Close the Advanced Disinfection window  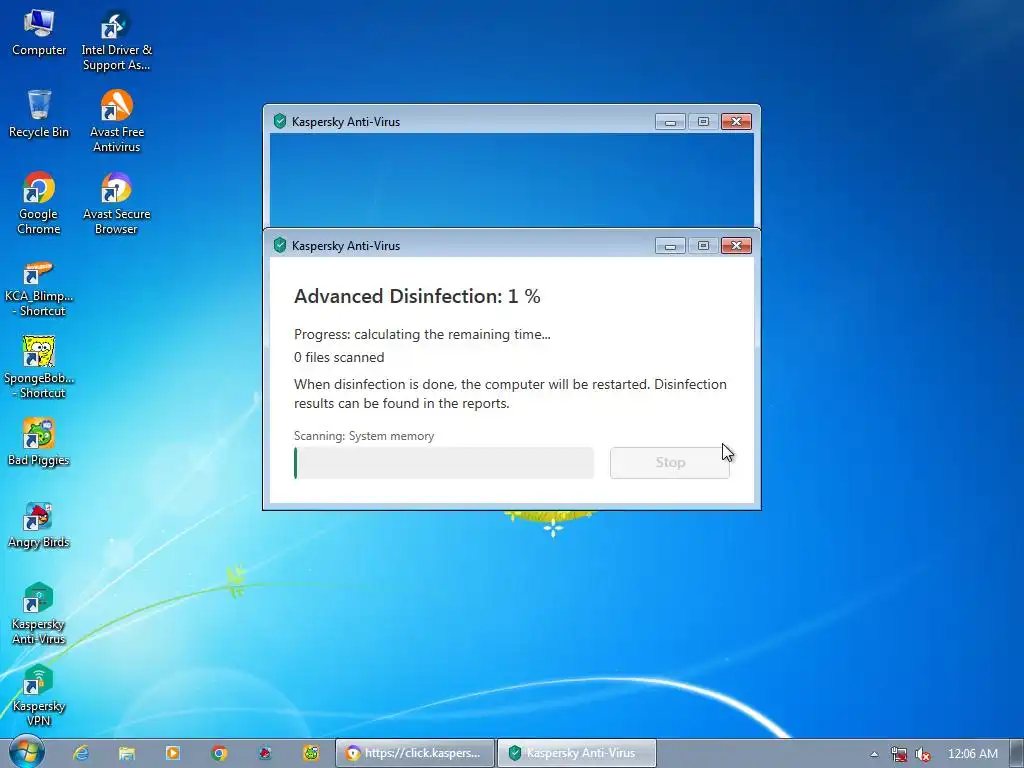click(x=736, y=246)
